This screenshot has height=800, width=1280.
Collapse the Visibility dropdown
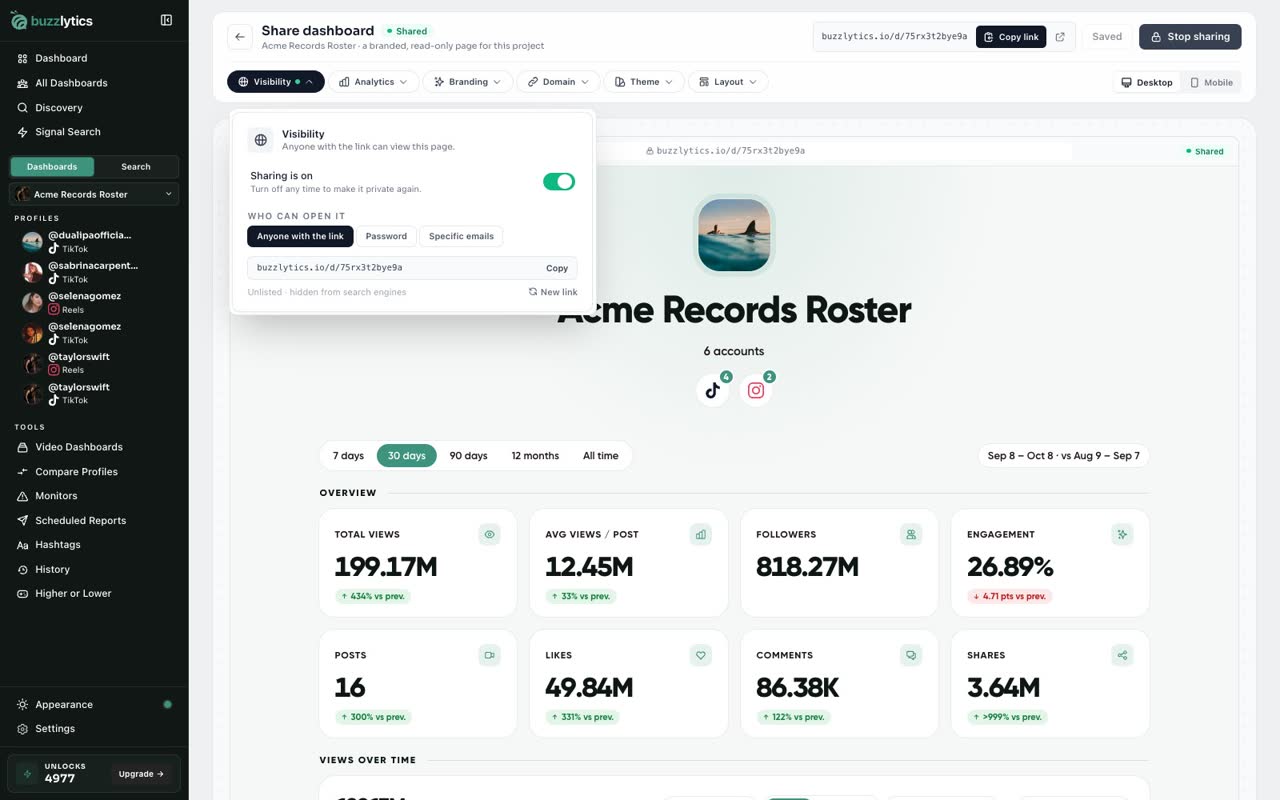(x=276, y=82)
